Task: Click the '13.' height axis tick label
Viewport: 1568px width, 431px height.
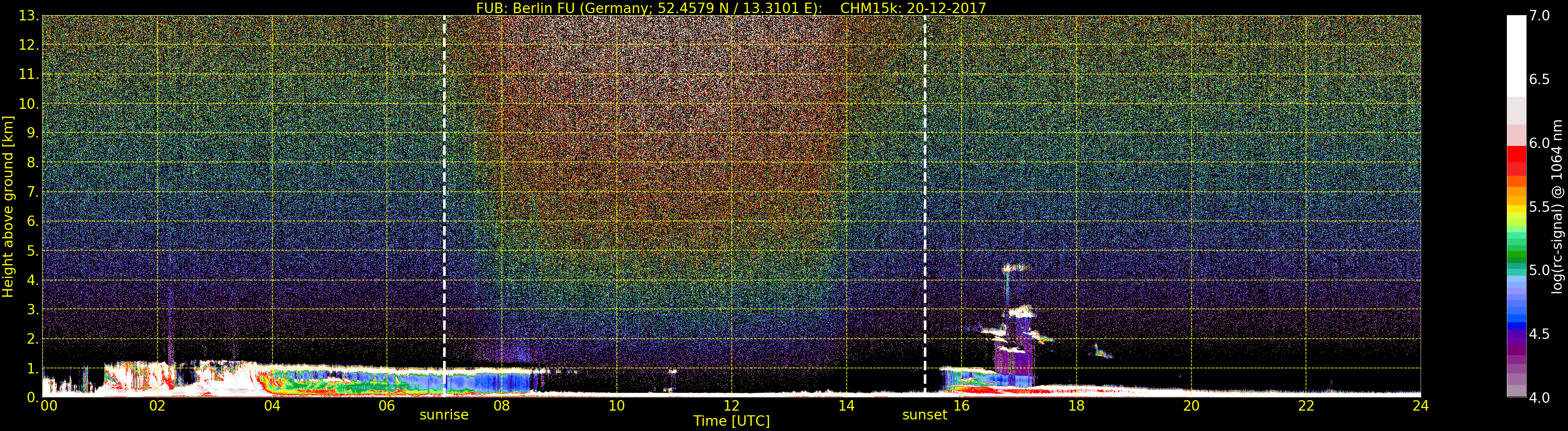Action: (29, 16)
